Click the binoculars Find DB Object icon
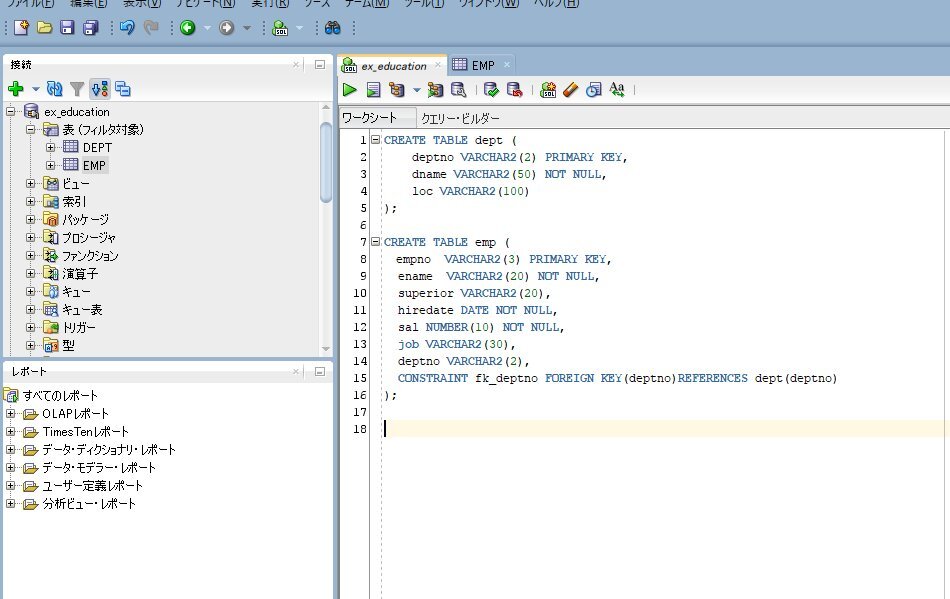 tap(332, 28)
